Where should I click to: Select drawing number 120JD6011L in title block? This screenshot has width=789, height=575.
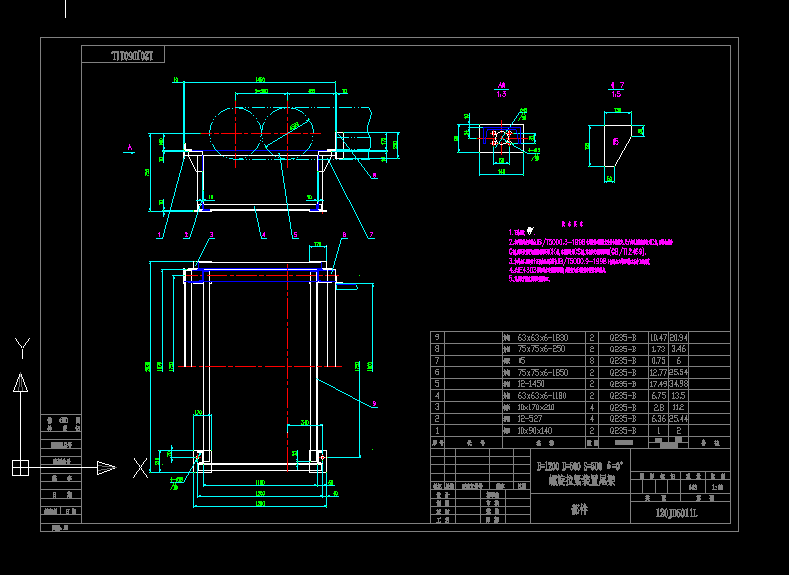pyautogui.click(x=675, y=513)
